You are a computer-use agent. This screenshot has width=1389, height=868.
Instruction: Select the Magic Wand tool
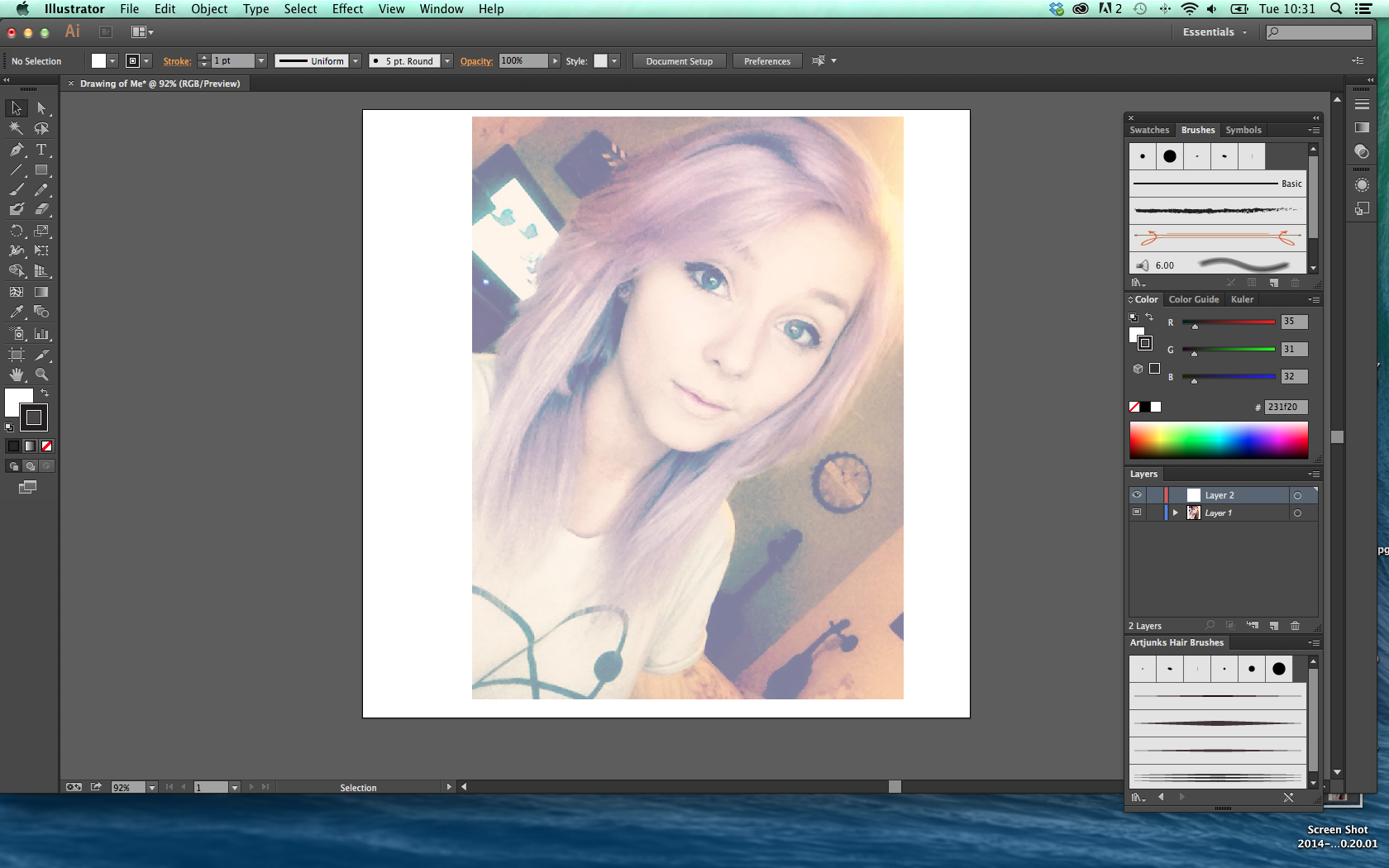click(17, 128)
